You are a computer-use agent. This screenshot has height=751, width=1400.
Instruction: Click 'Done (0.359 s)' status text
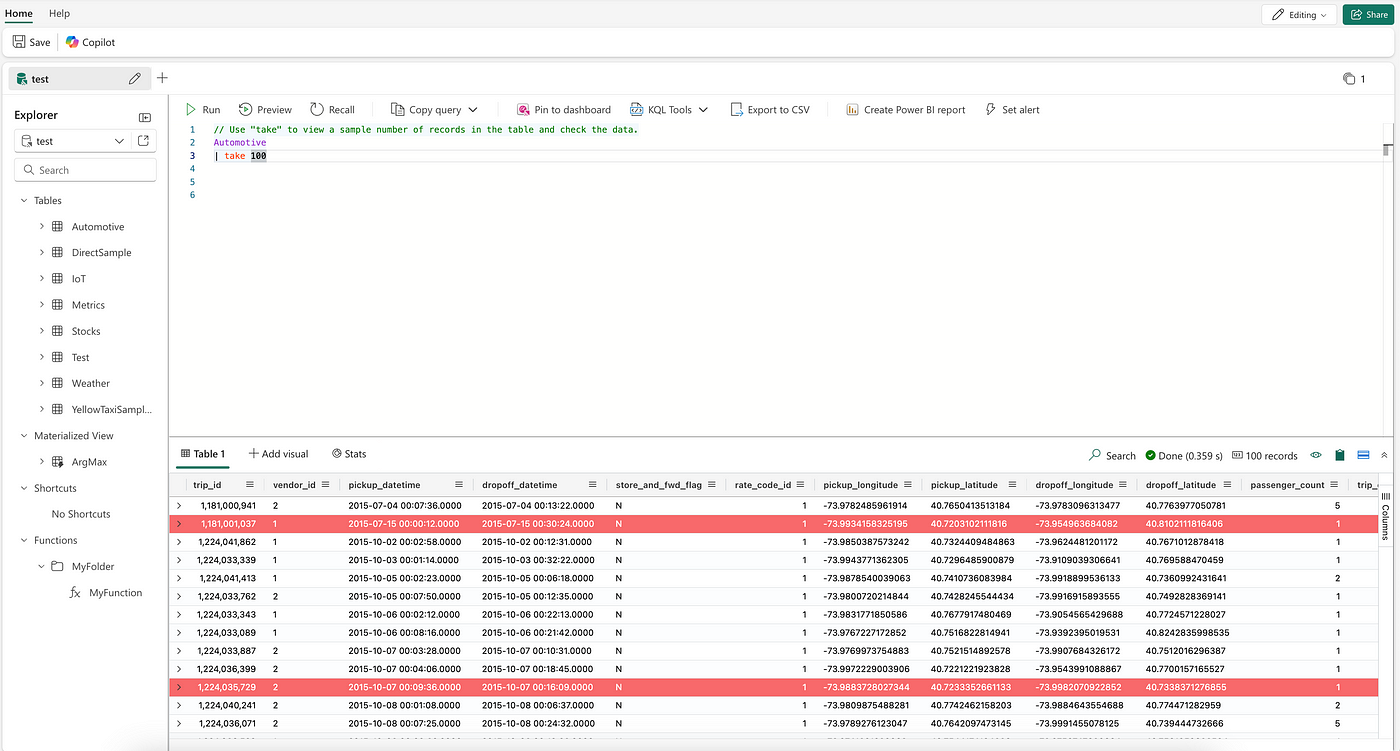[1184, 455]
